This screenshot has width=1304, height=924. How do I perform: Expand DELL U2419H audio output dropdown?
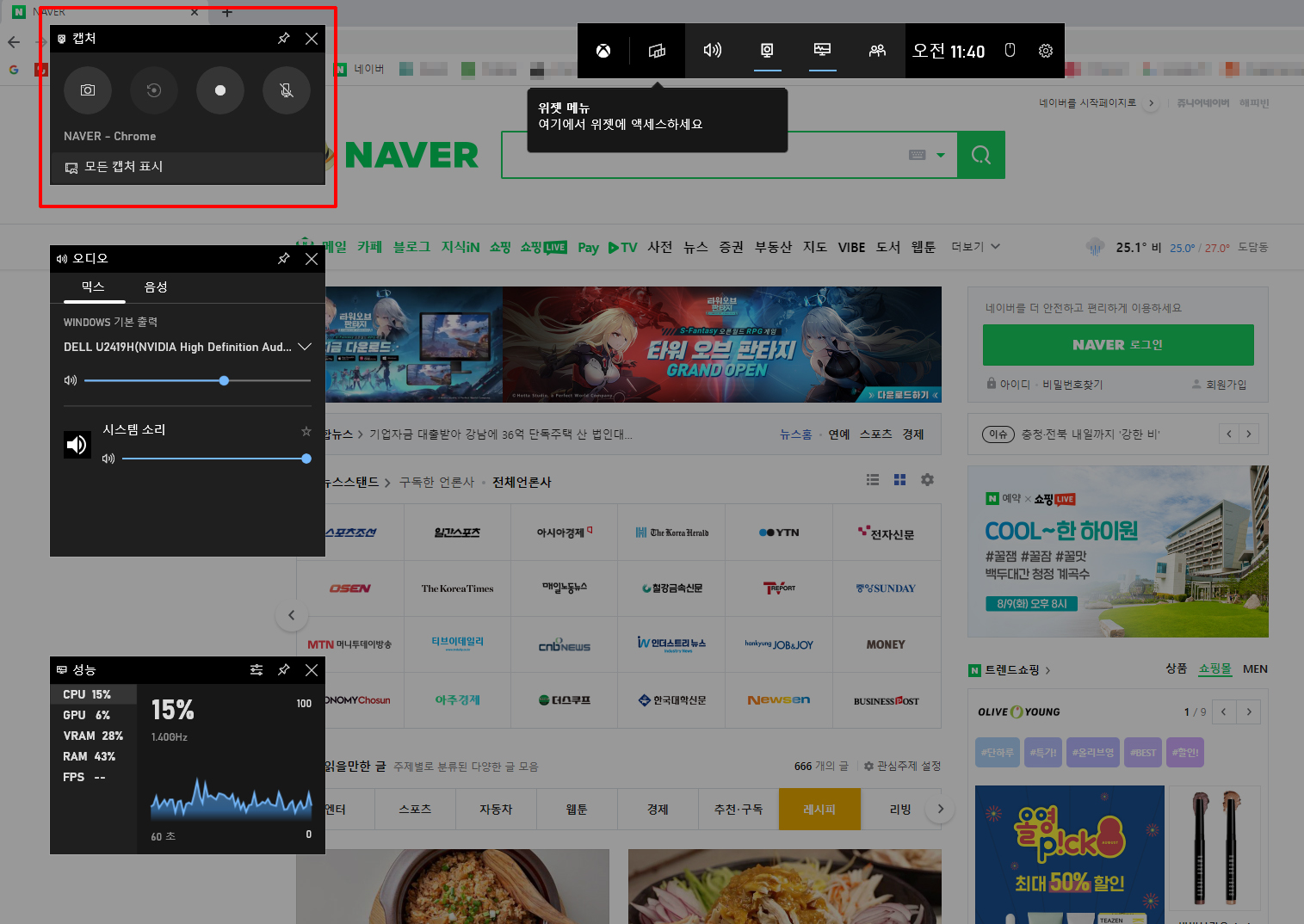point(304,347)
